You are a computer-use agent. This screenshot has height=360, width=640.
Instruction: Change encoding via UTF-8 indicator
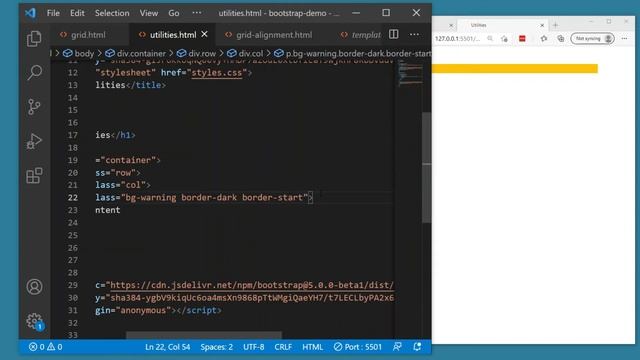click(x=253, y=347)
